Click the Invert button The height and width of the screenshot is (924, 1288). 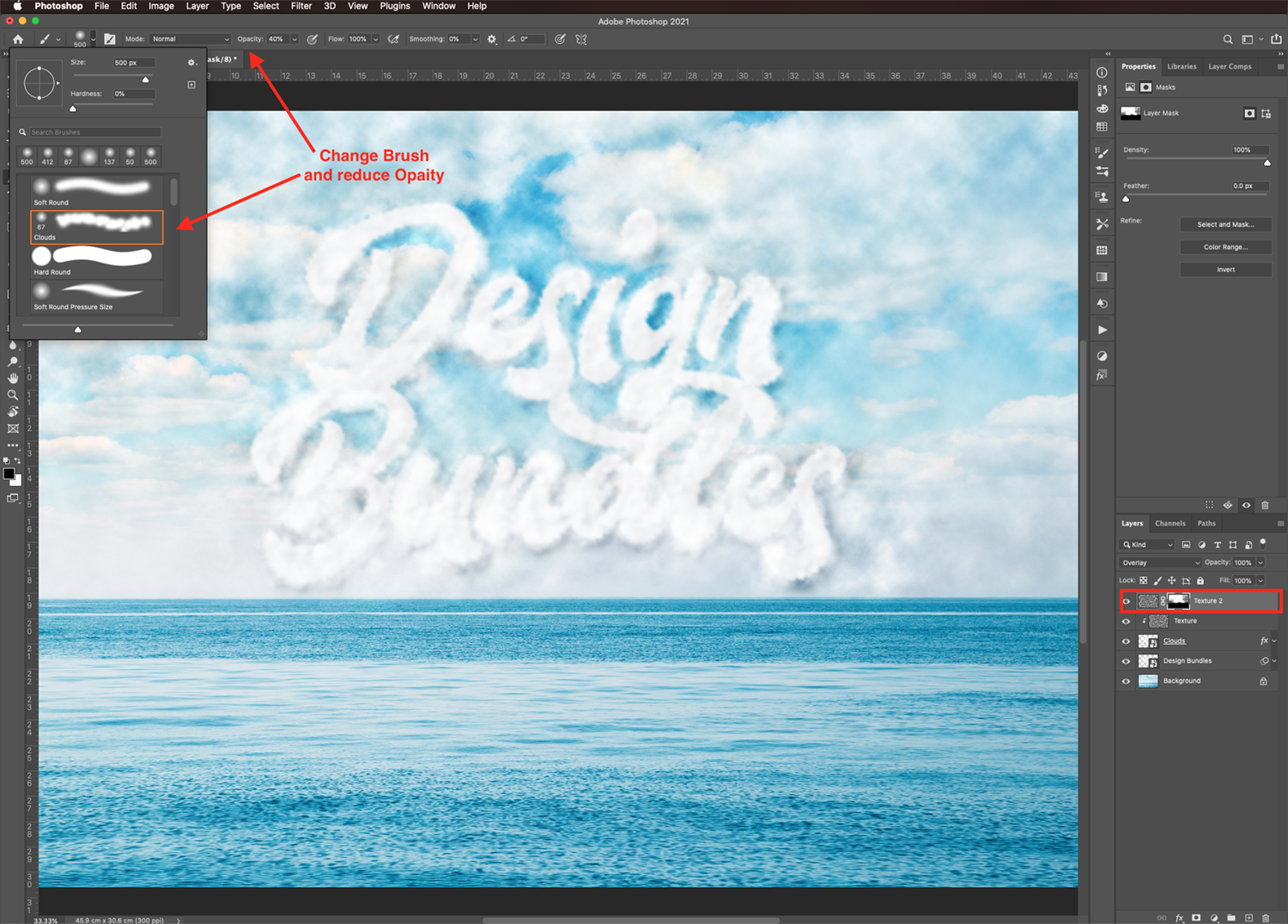coord(1225,270)
